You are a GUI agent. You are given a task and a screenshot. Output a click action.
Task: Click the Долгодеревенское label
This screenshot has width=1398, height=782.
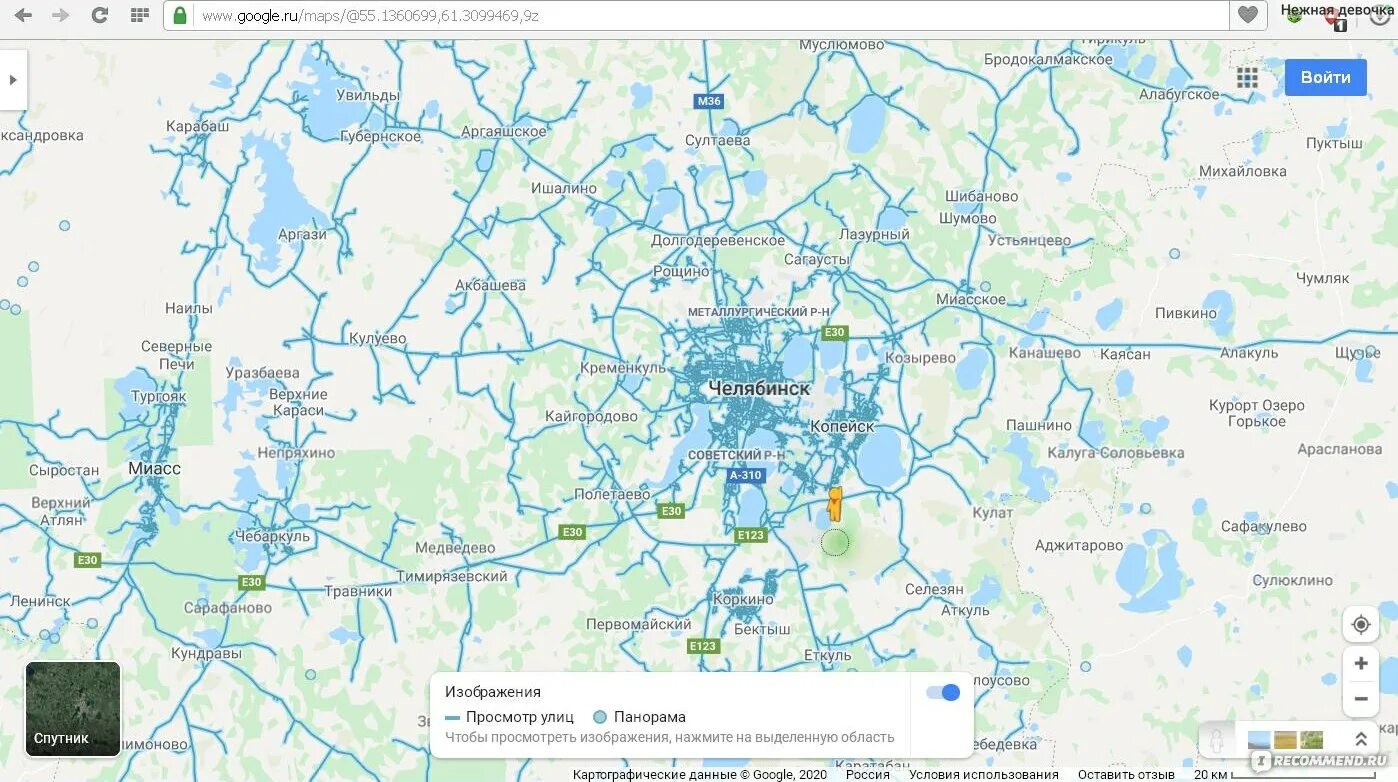[x=718, y=240]
